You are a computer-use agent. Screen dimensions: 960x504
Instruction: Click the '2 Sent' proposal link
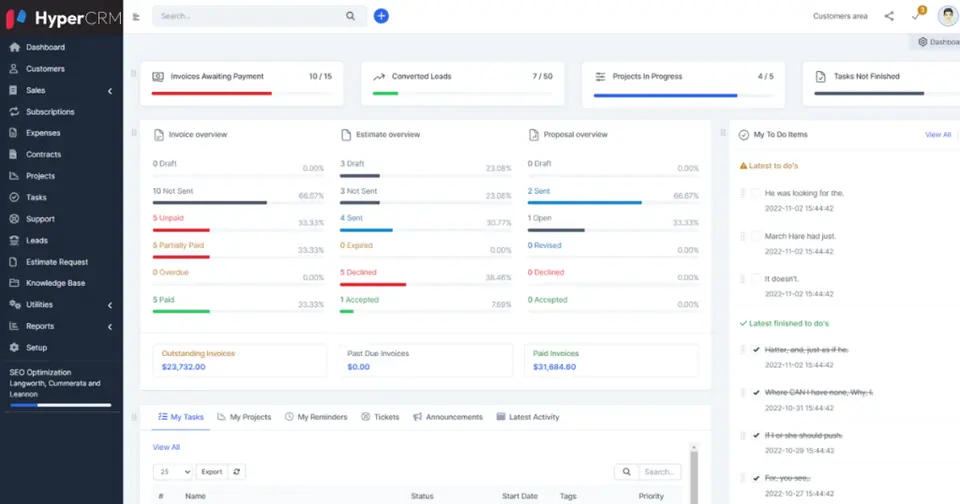tap(539, 191)
